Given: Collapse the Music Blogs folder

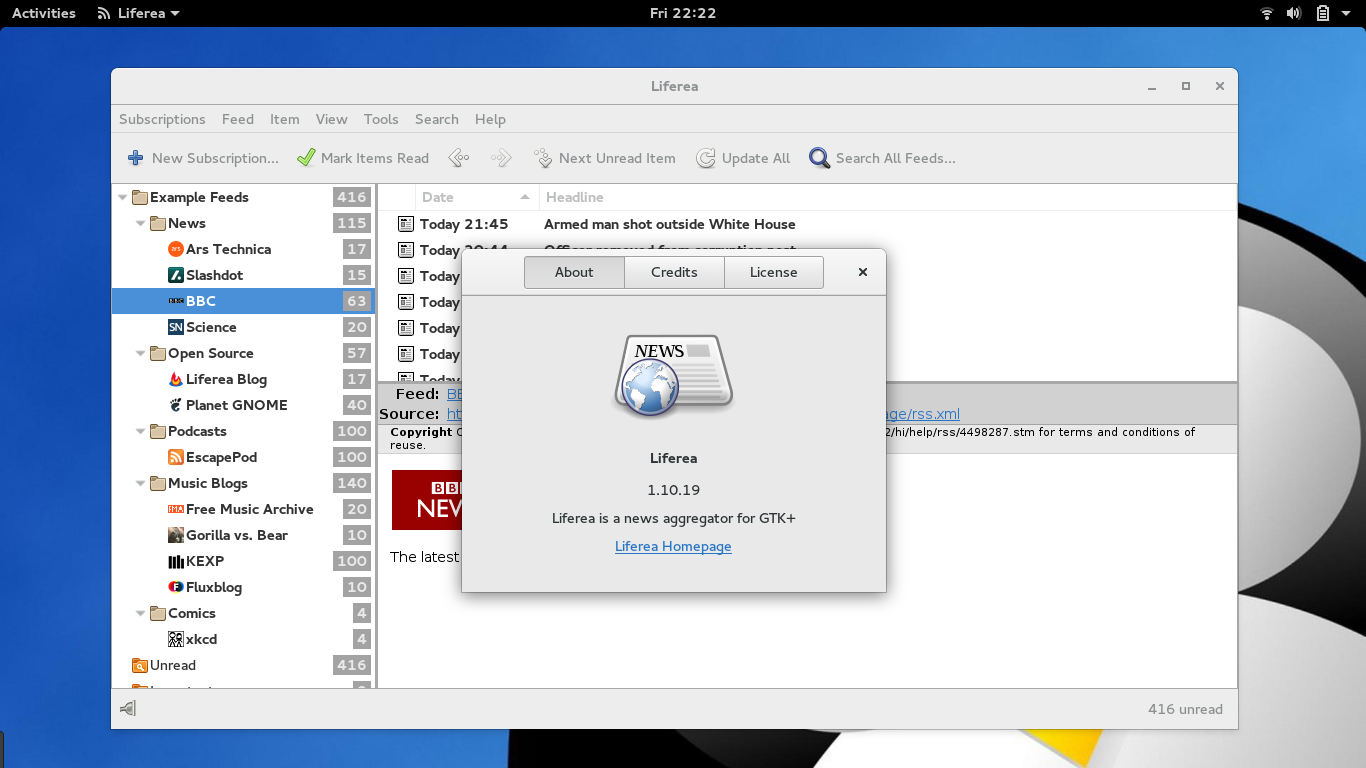Looking at the screenshot, I should [x=141, y=483].
